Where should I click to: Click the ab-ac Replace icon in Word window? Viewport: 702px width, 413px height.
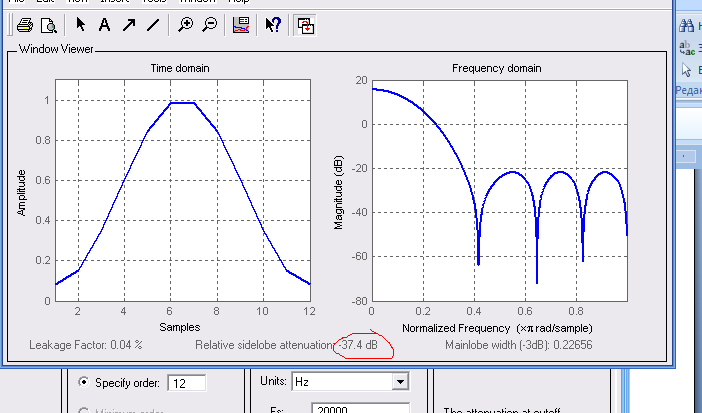685,47
